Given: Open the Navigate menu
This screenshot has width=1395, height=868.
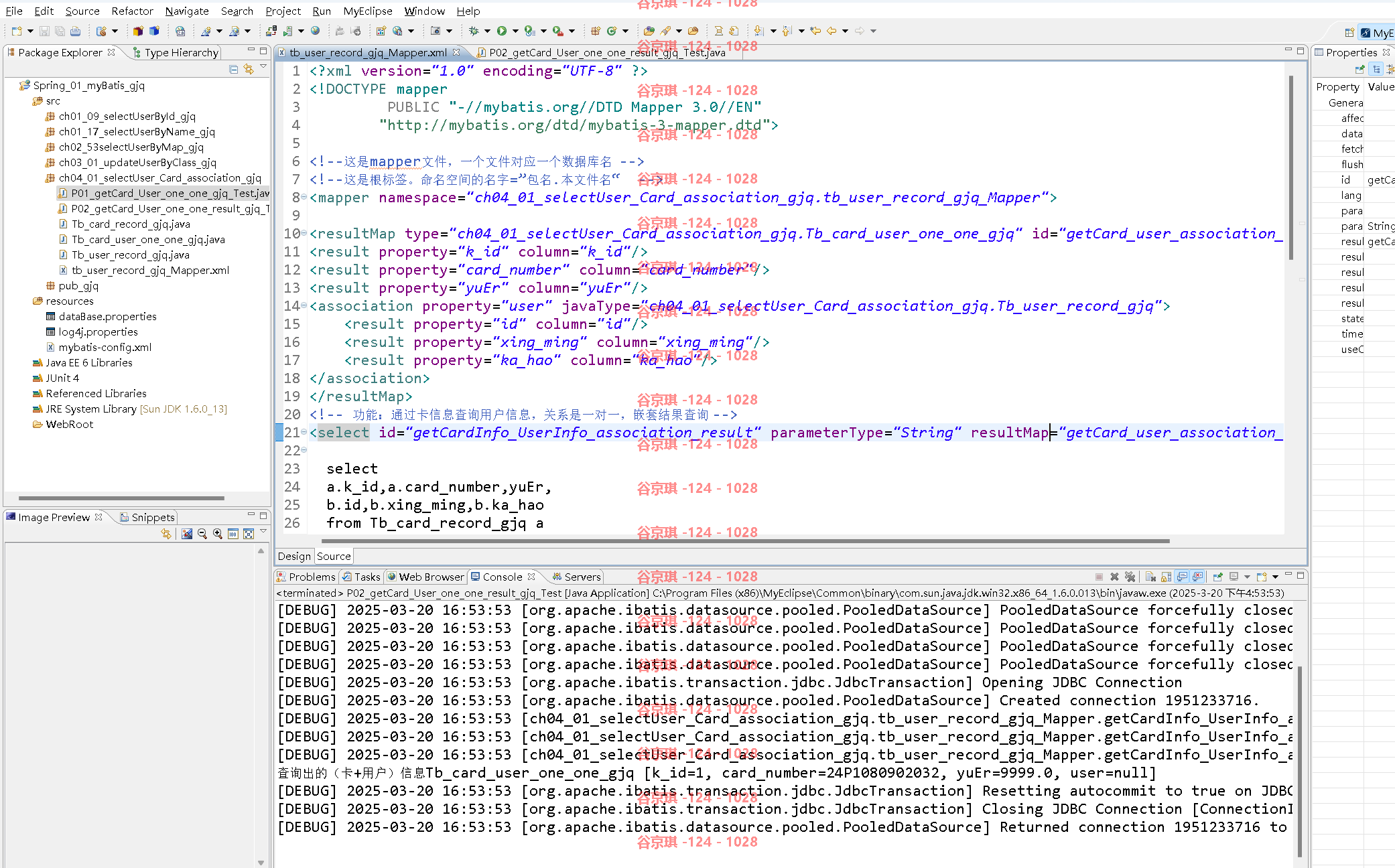Looking at the screenshot, I should point(187,11).
